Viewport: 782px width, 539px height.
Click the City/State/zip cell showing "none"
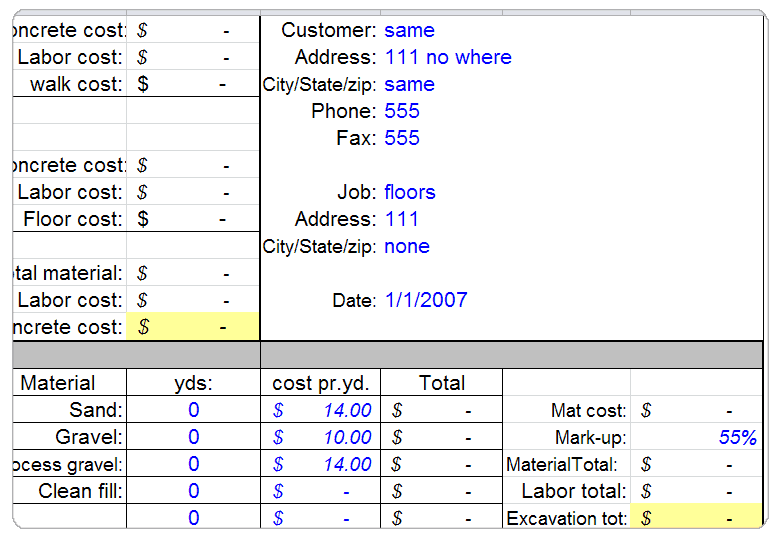(x=407, y=246)
